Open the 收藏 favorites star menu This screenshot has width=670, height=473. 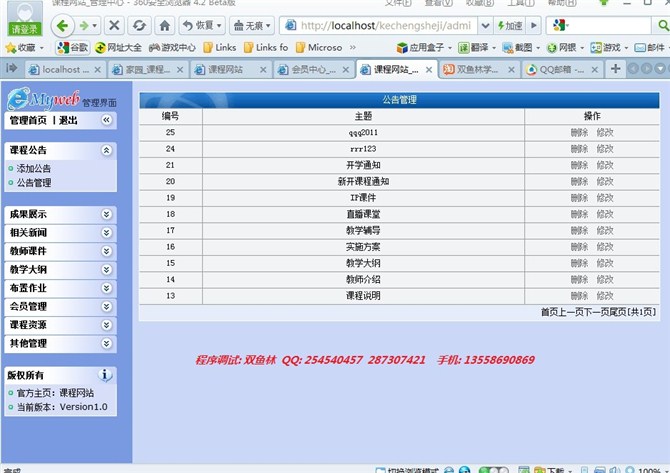click(24, 47)
